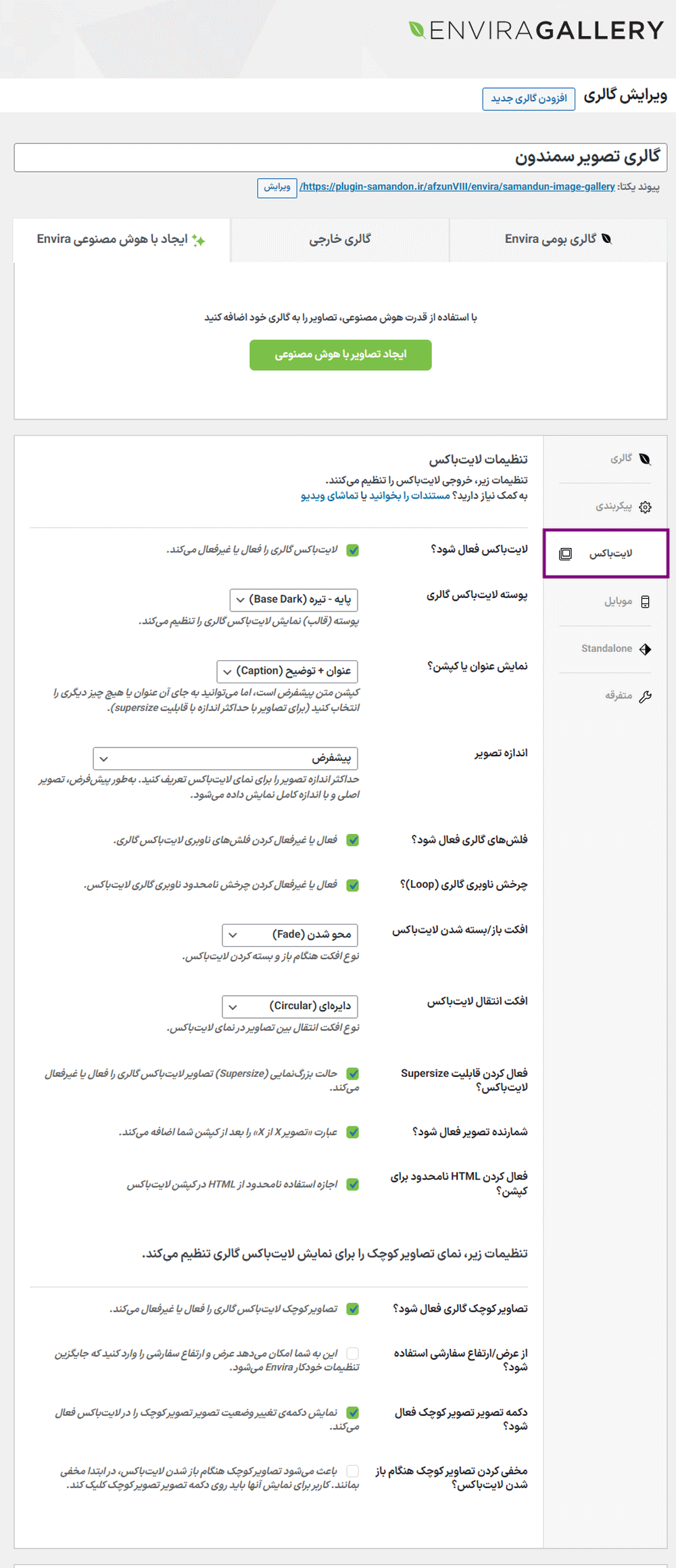Disable the enable lightbox checkbox
The image size is (676, 1568).
[352, 550]
